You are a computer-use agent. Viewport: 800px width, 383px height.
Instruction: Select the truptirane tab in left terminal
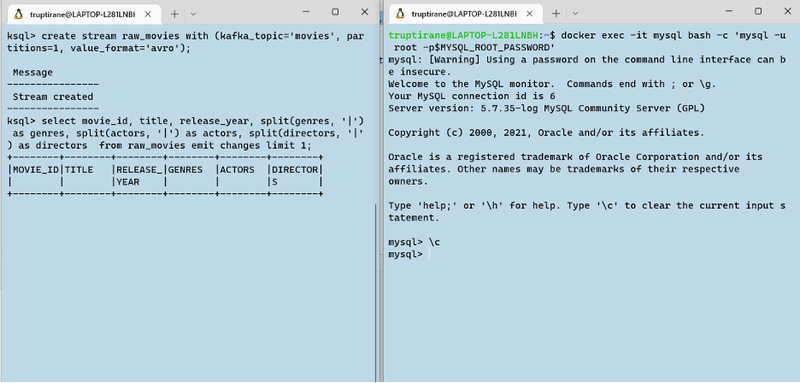83,14
